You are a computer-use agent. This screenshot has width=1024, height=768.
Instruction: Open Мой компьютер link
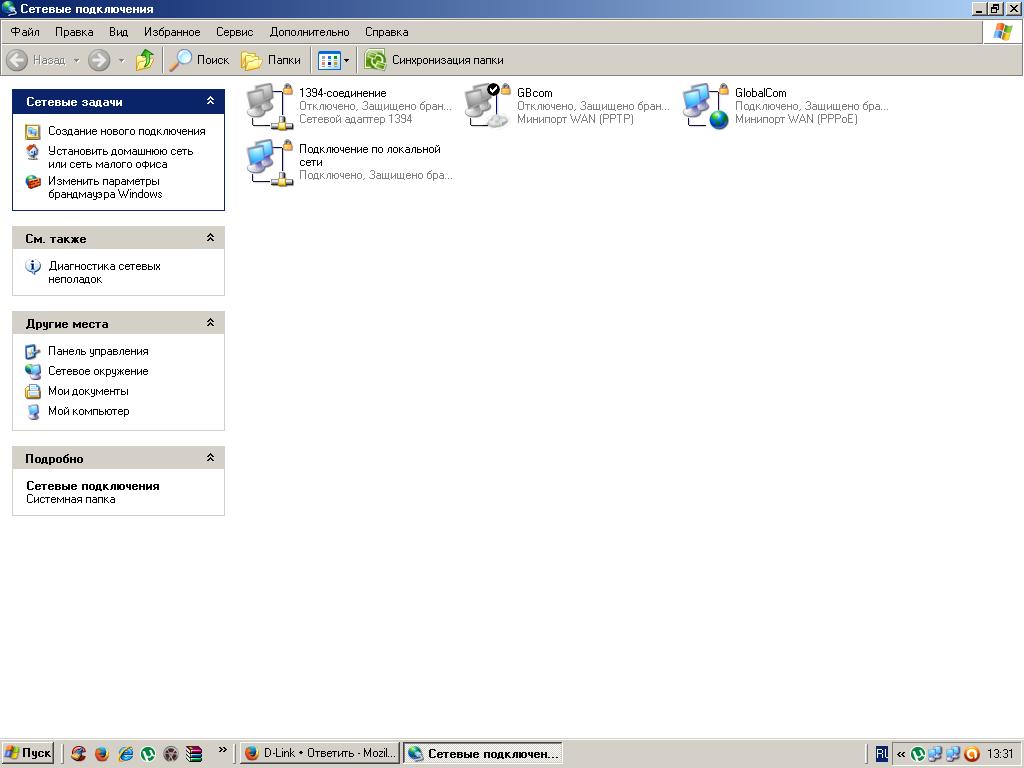(88, 411)
